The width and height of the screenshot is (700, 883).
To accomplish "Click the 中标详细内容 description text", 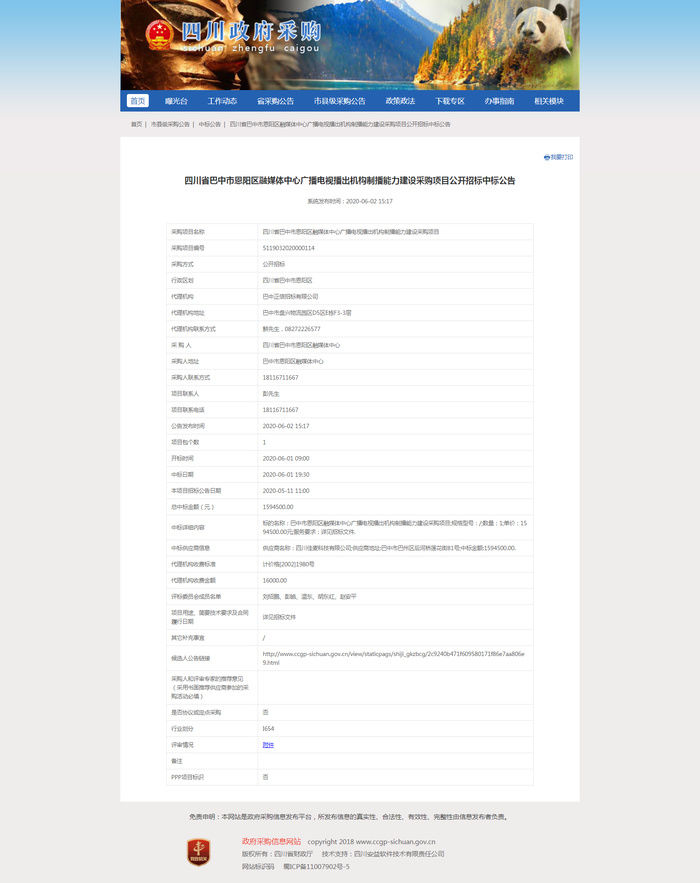I will [395, 527].
